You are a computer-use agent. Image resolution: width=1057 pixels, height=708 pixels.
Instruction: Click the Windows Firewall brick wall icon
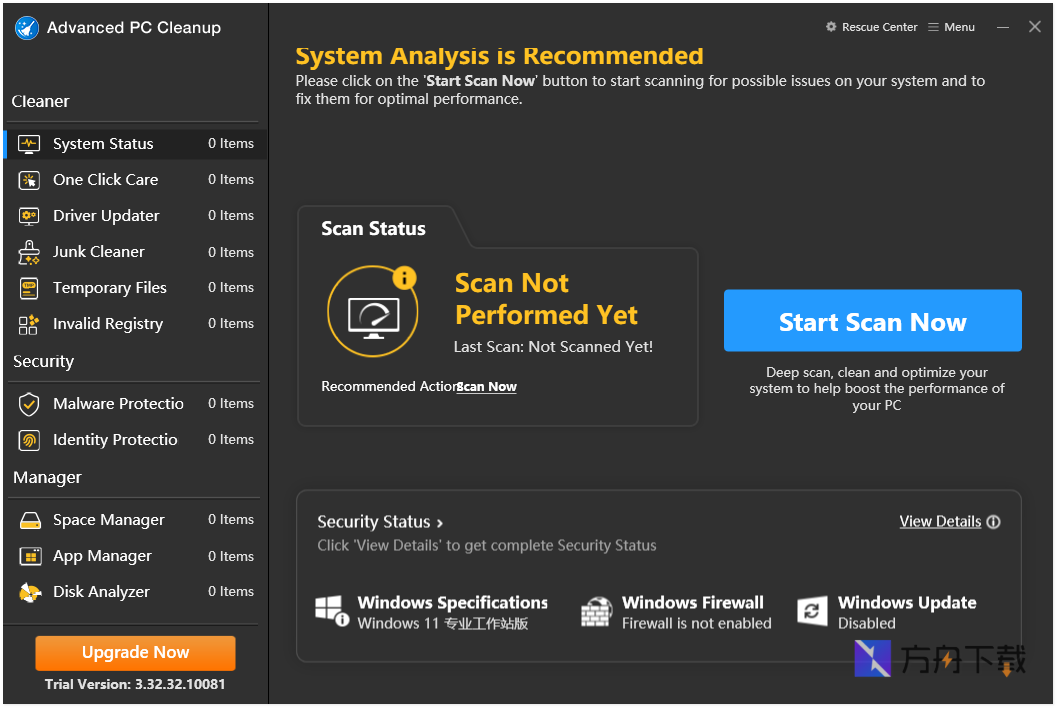click(x=596, y=612)
